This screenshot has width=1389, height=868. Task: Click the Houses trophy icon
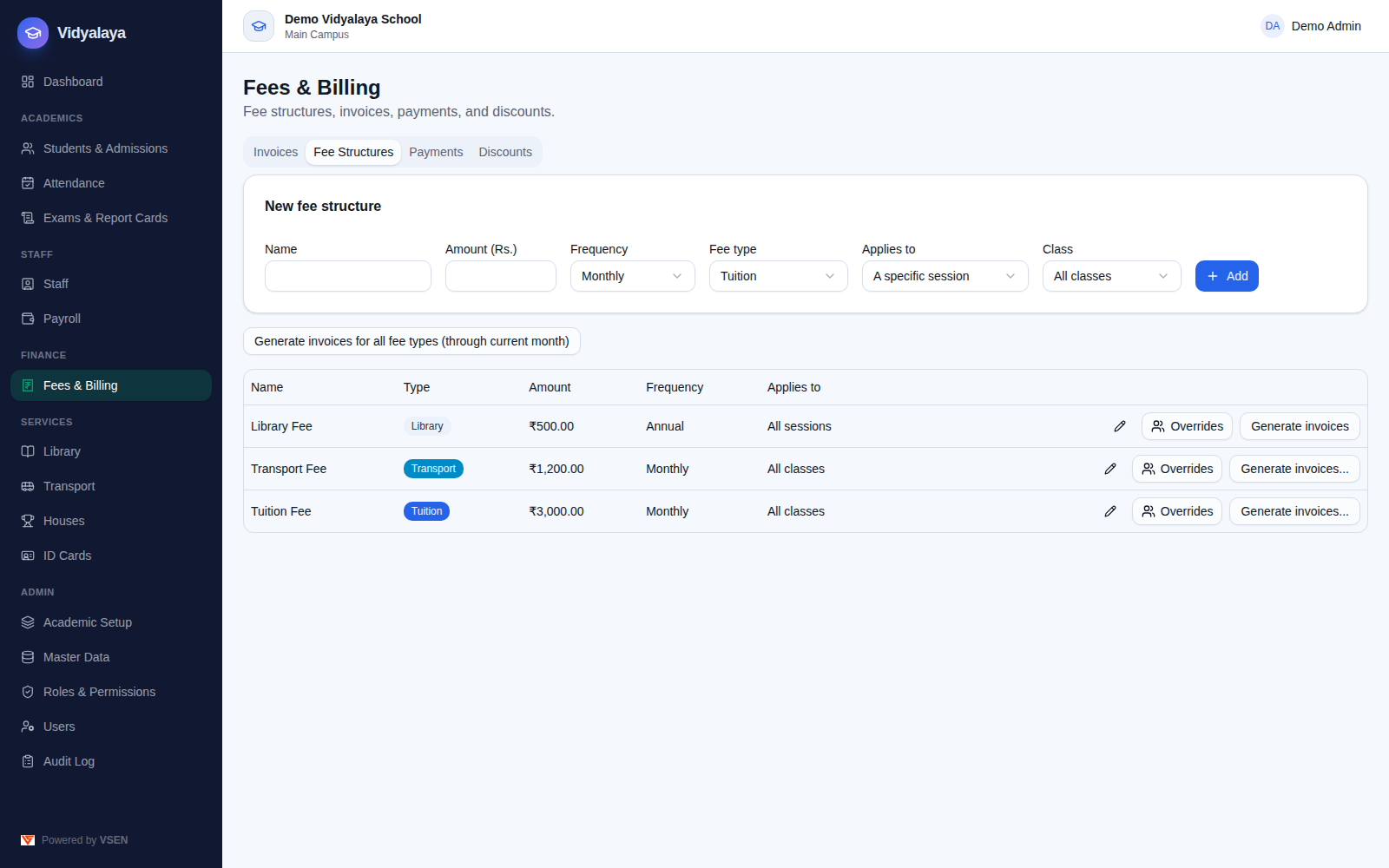(28, 521)
